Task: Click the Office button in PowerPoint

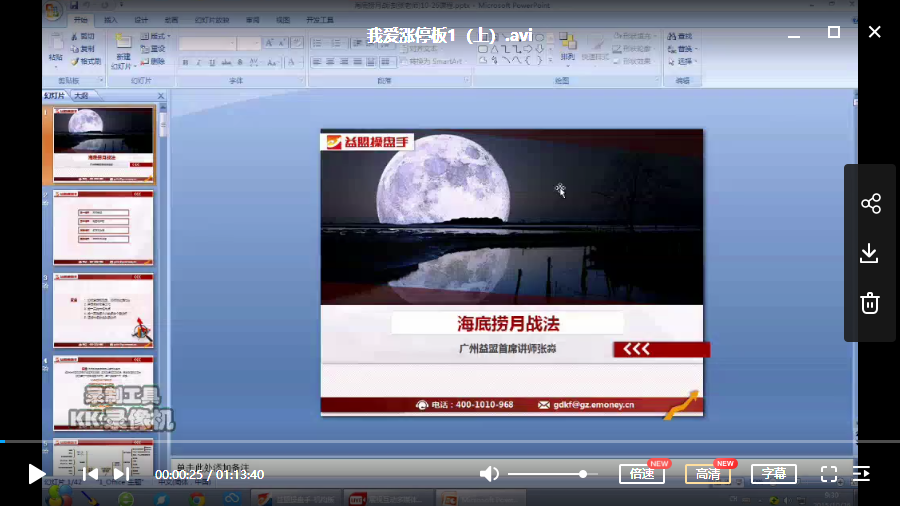Action: pyautogui.click(x=53, y=10)
